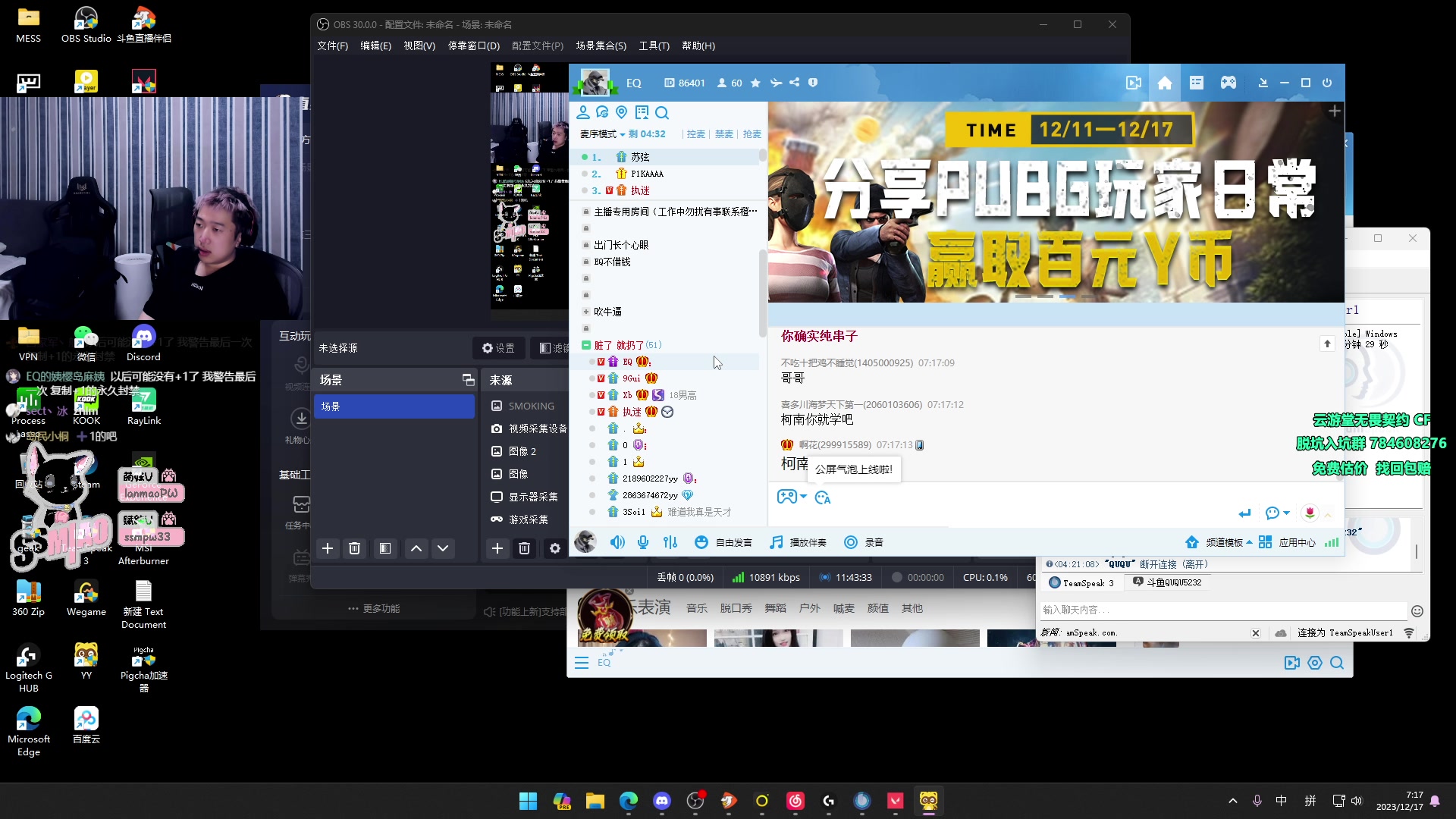
Task: Open 频道模板 channel template dropdown
Action: click(x=1219, y=542)
